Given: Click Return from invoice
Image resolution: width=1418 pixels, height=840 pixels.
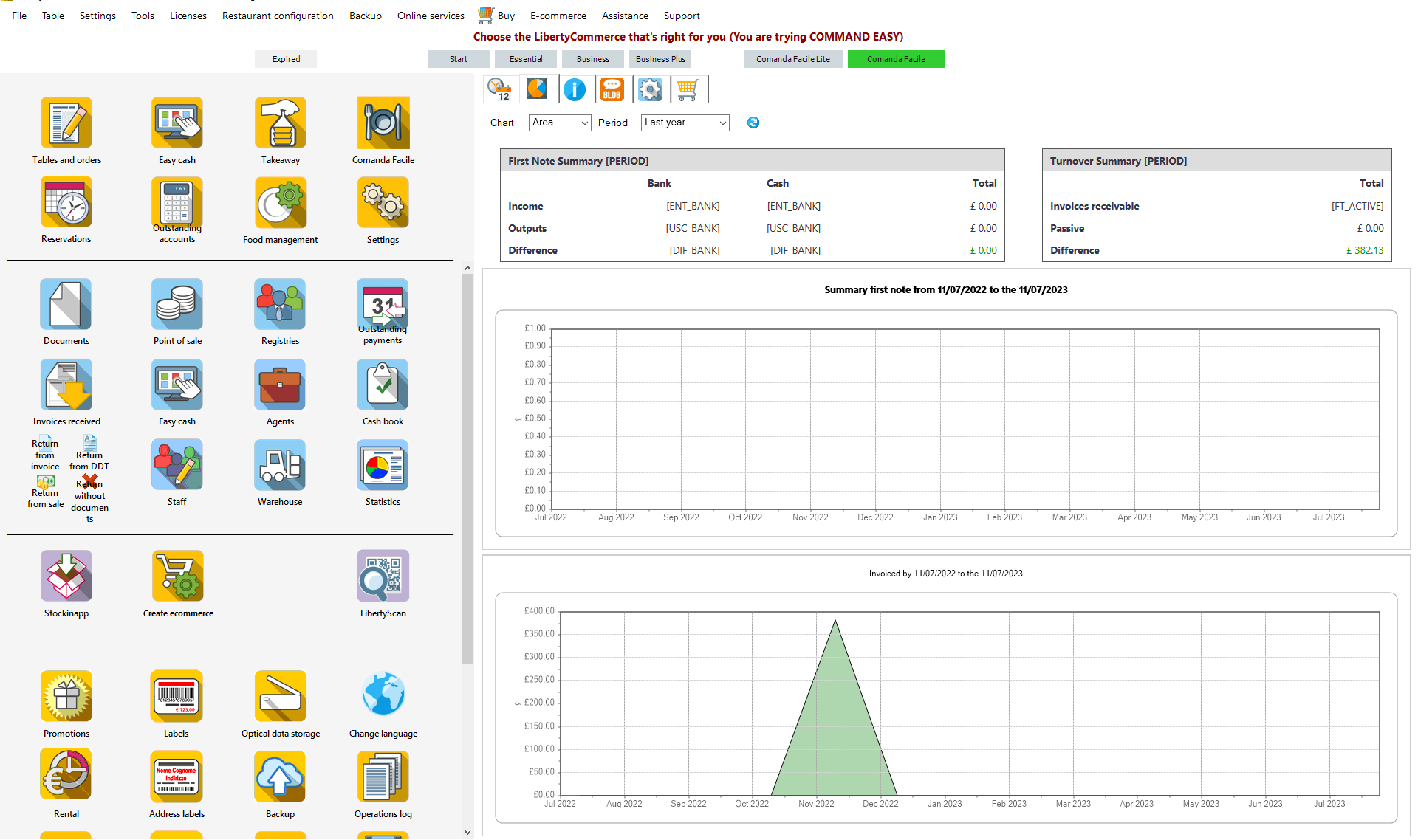Looking at the screenshot, I should pos(45,455).
